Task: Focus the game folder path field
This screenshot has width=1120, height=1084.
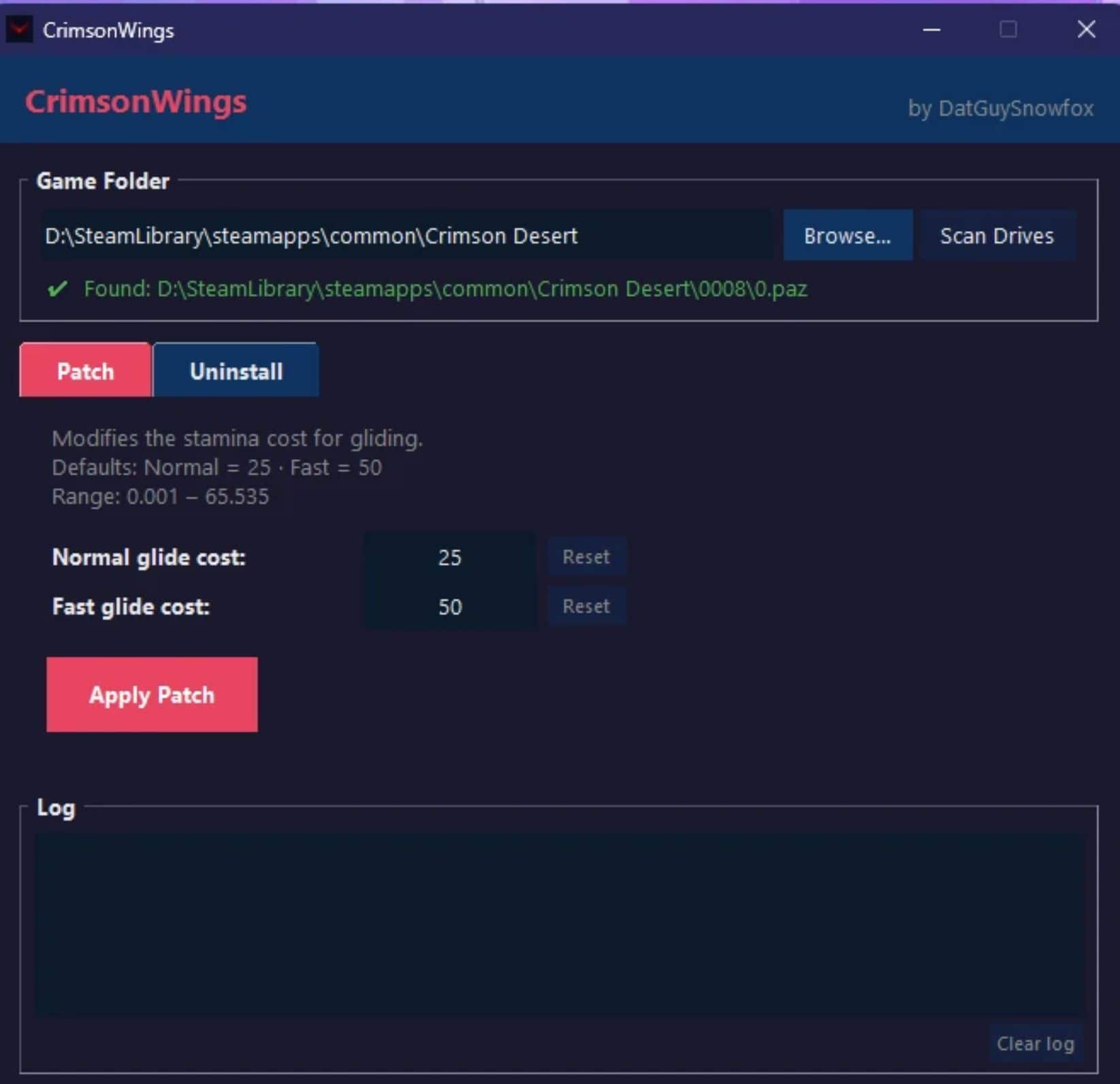Action: [x=406, y=236]
